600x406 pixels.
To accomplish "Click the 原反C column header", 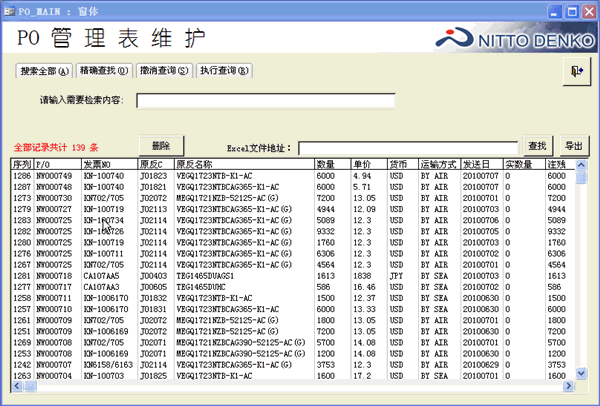I will [156, 165].
